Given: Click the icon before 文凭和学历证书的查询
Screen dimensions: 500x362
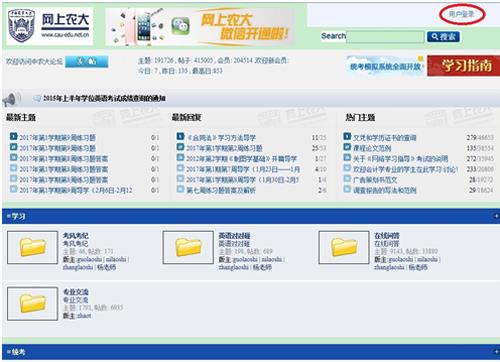Looking at the screenshot, I should point(347,136).
